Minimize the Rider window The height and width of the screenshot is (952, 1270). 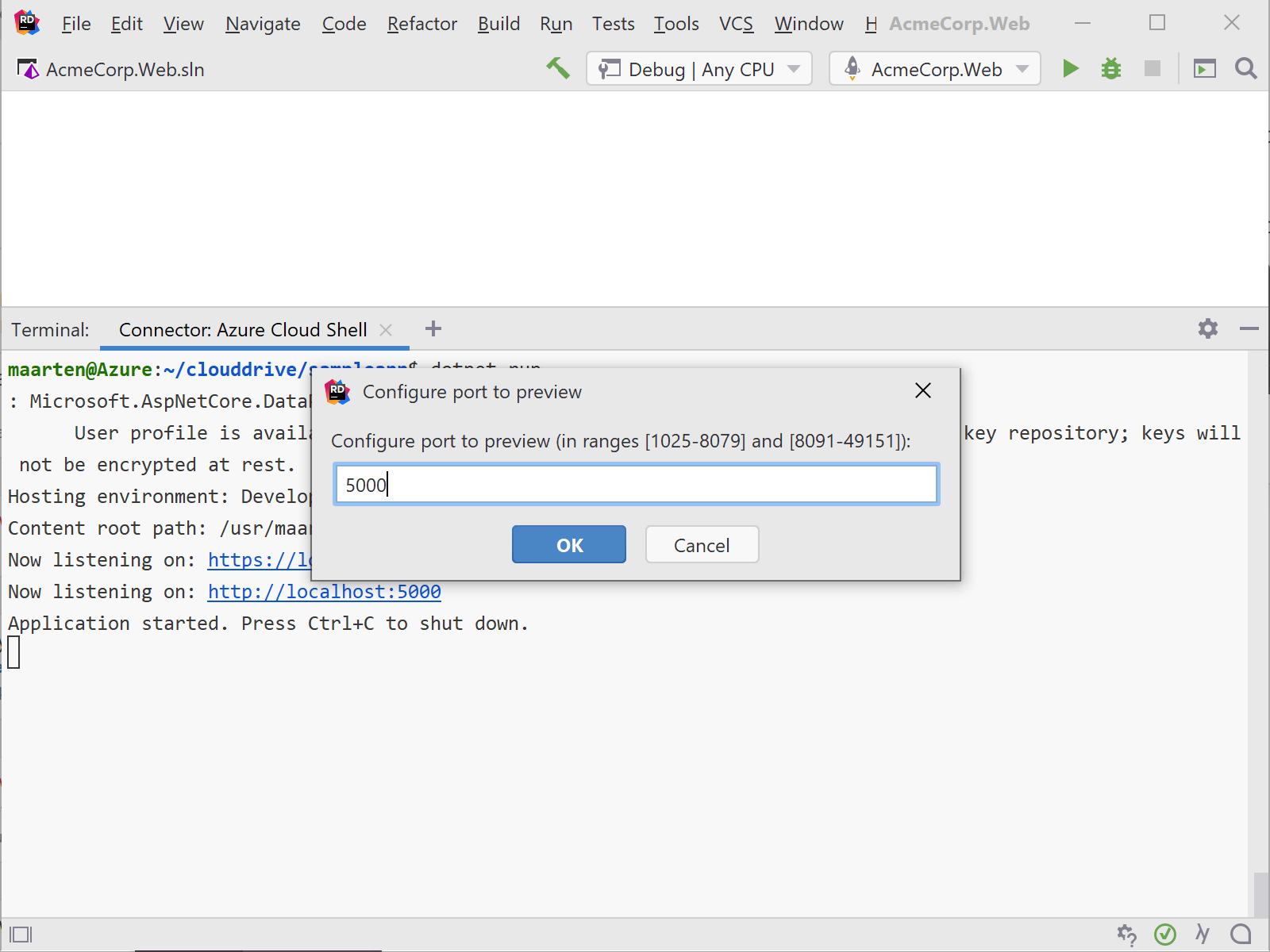pyautogui.click(x=1083, y=23)
